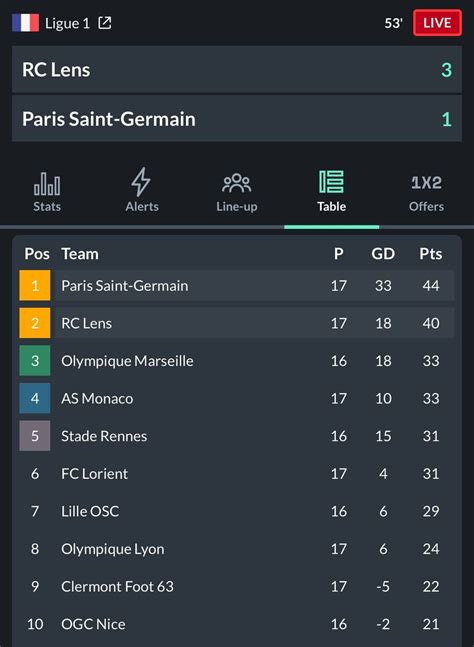The height and width of the screenshot is (647, 474).
Task: Tap the French flag icon
Action: tap(26, 23)
